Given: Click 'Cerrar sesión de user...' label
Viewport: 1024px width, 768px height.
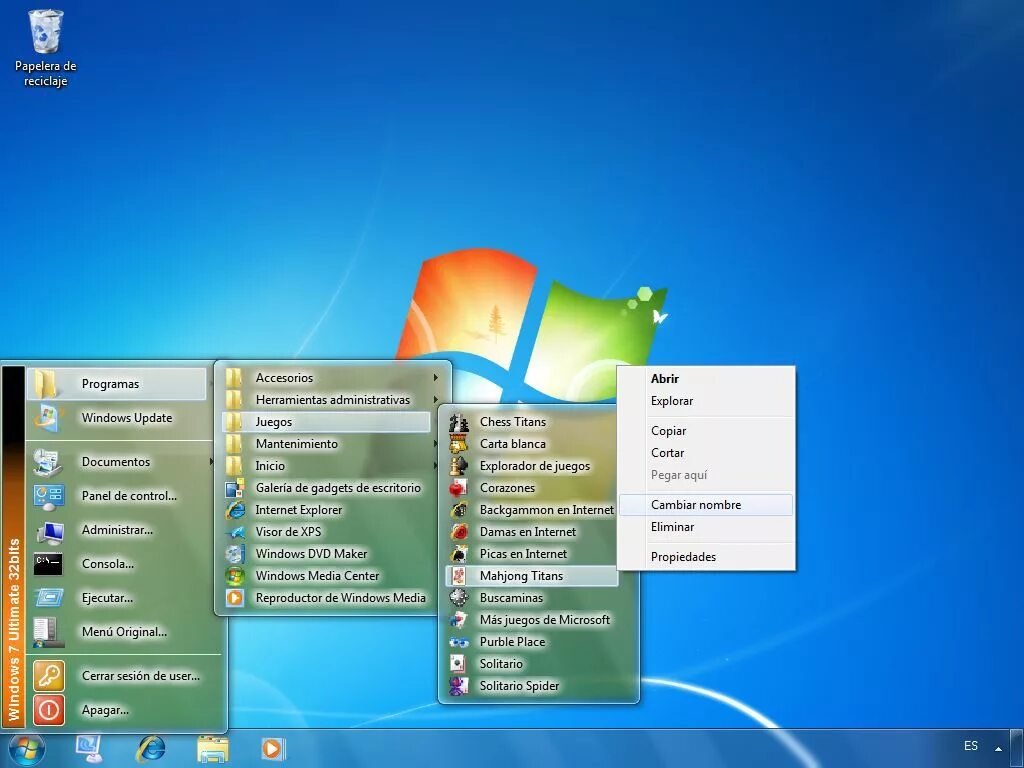Looking at the screenshot, I should point(141,676).
